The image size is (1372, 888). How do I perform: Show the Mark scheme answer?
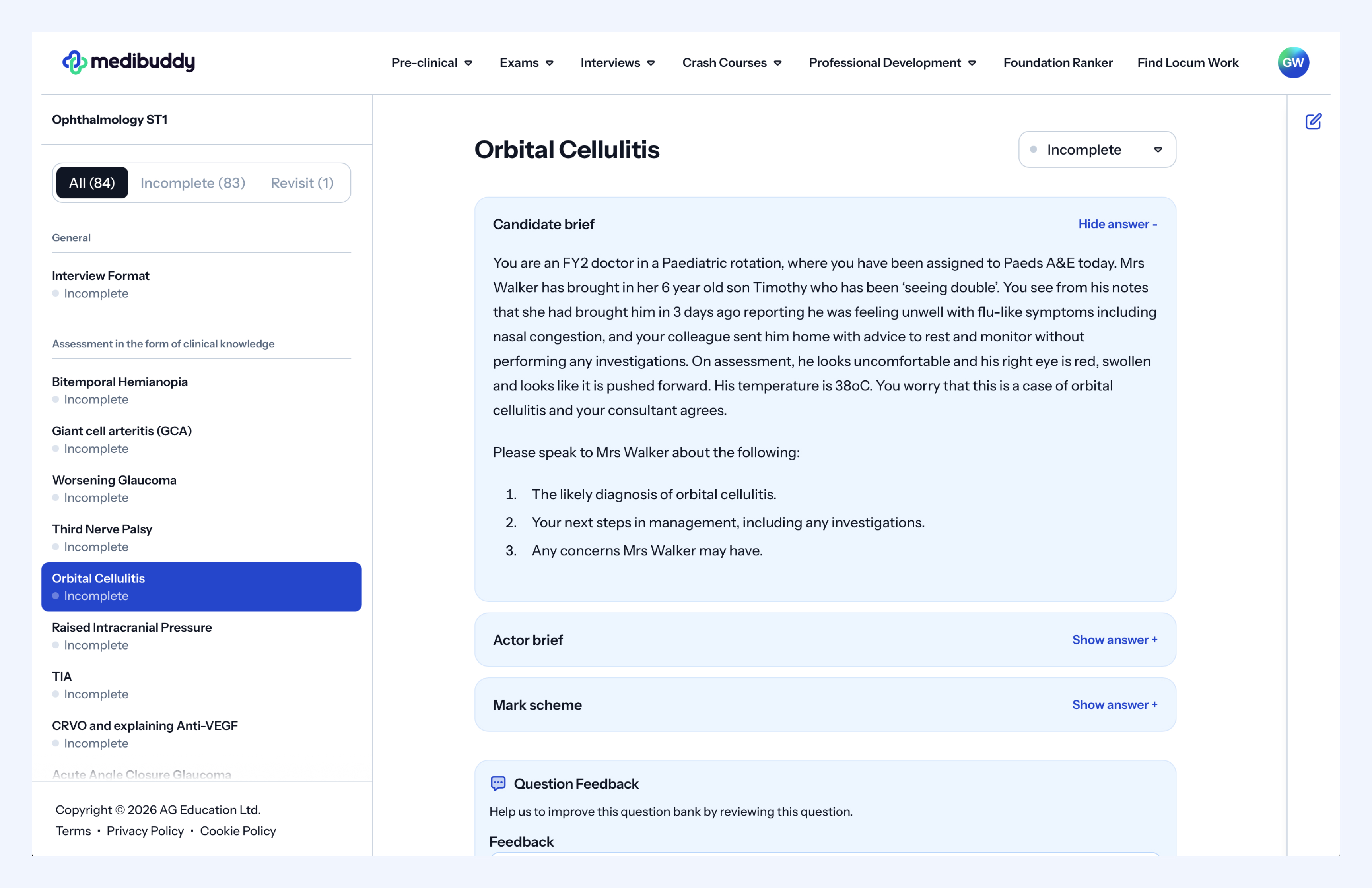click(1114, 705)
